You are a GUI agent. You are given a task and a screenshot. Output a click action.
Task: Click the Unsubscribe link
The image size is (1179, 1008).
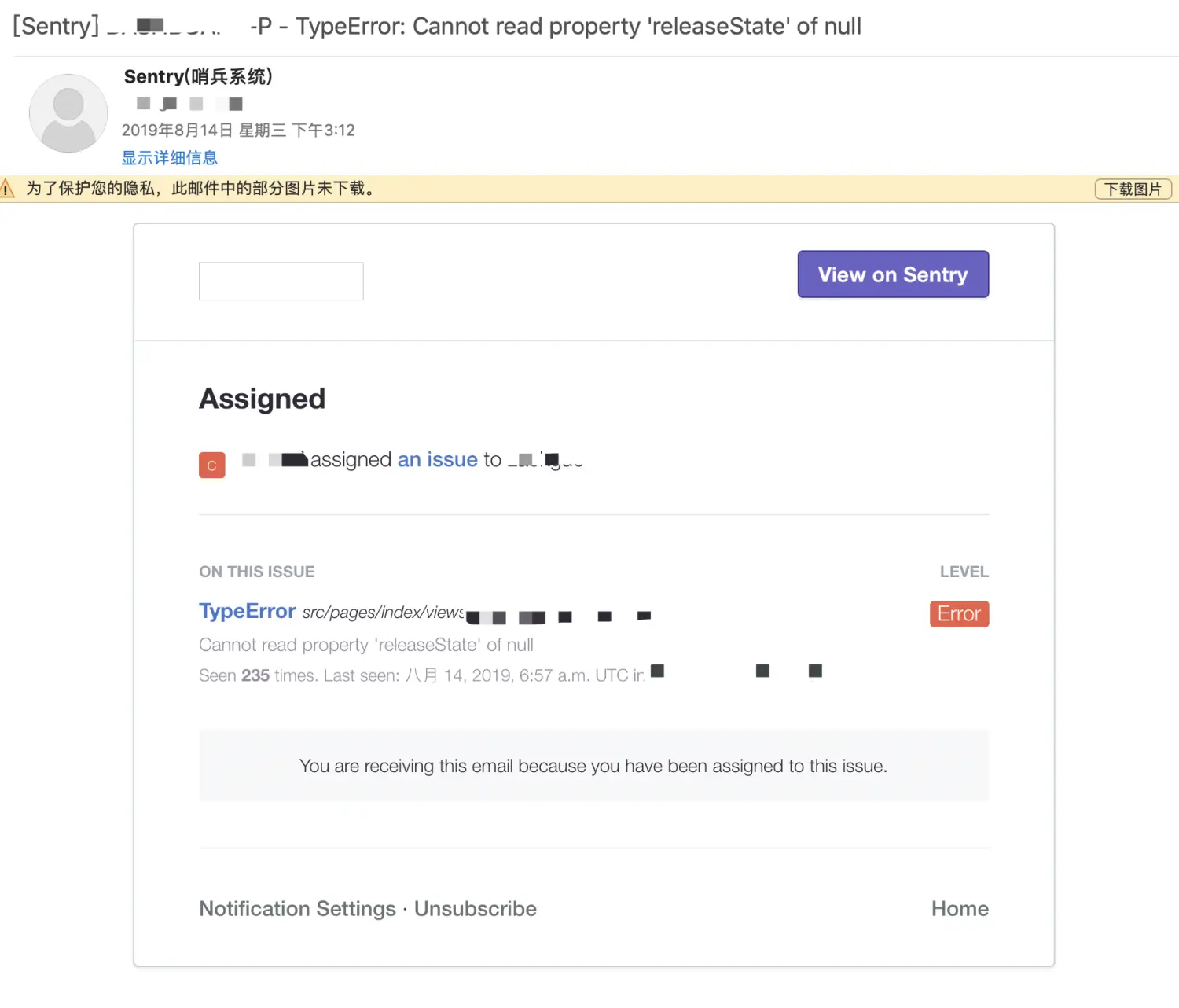click(476, 908)
